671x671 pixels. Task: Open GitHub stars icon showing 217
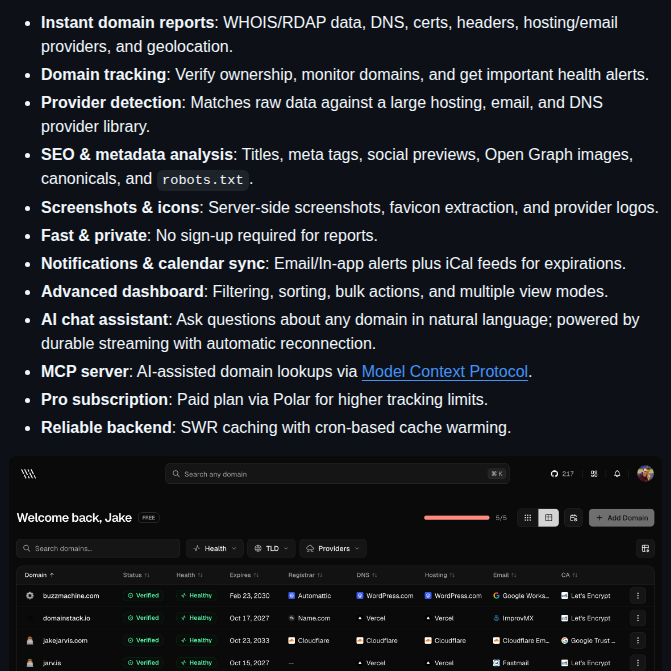pos(562,474)
